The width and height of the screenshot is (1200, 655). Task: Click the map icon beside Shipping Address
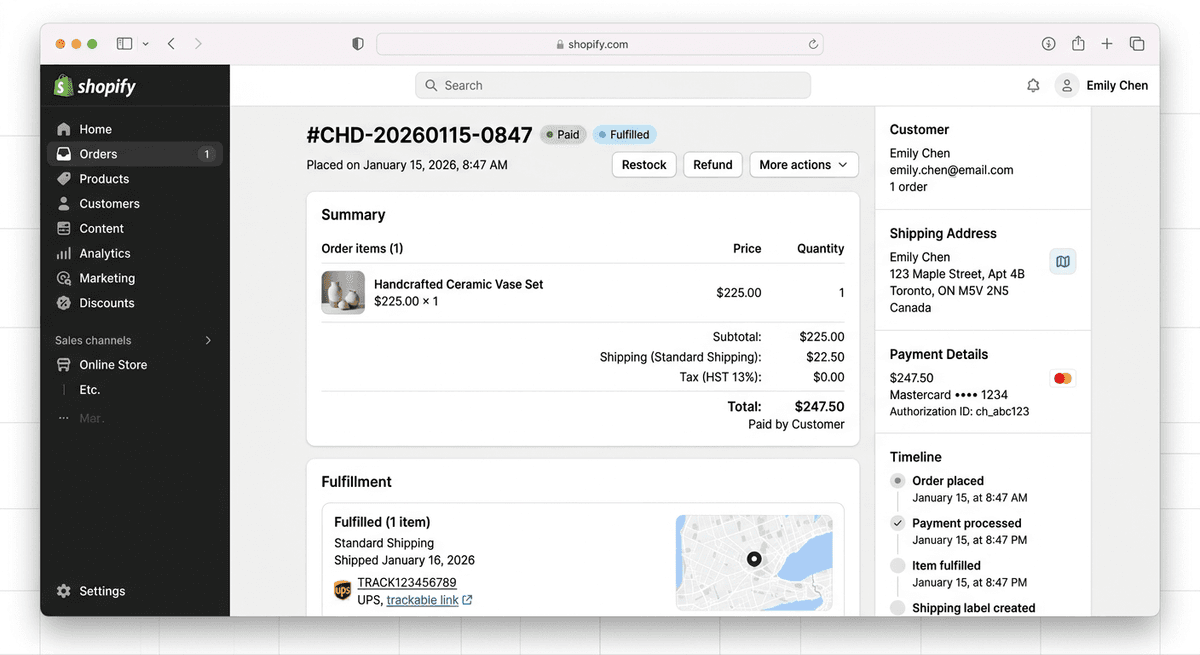1062,261
